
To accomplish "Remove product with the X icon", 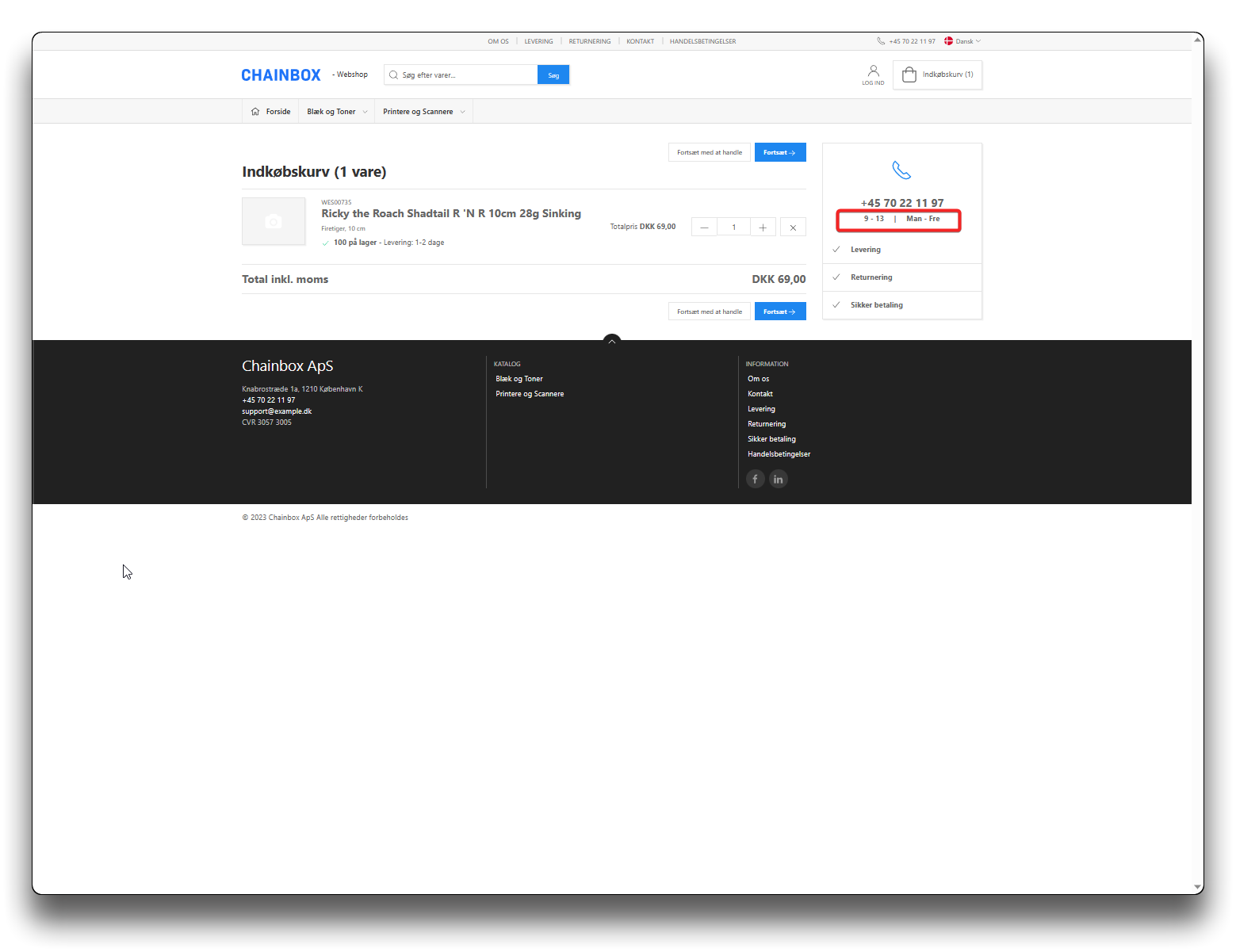I will [x=793, y=227].
